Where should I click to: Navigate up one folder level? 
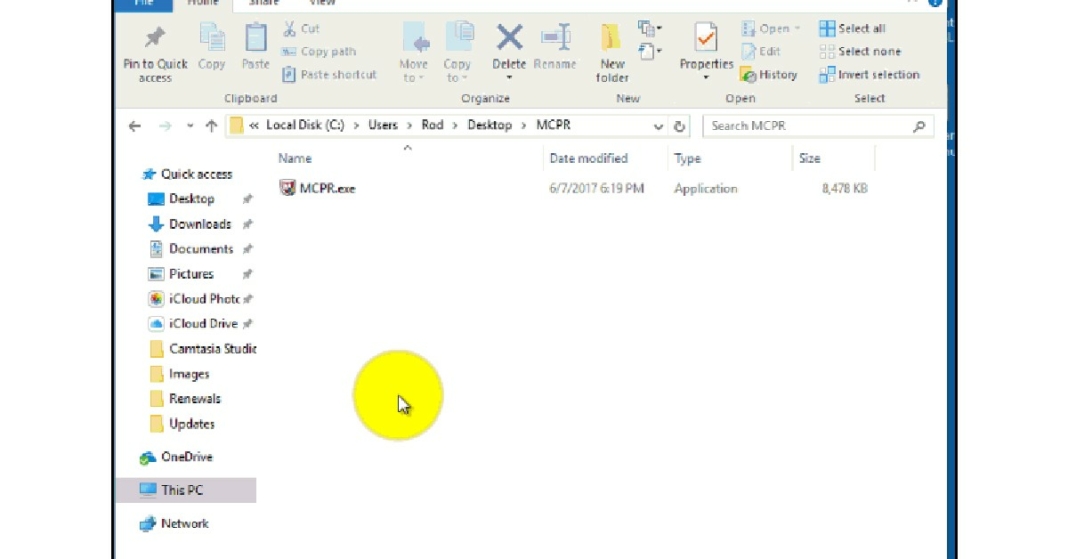pyautogui.click(x=211, y=126)
